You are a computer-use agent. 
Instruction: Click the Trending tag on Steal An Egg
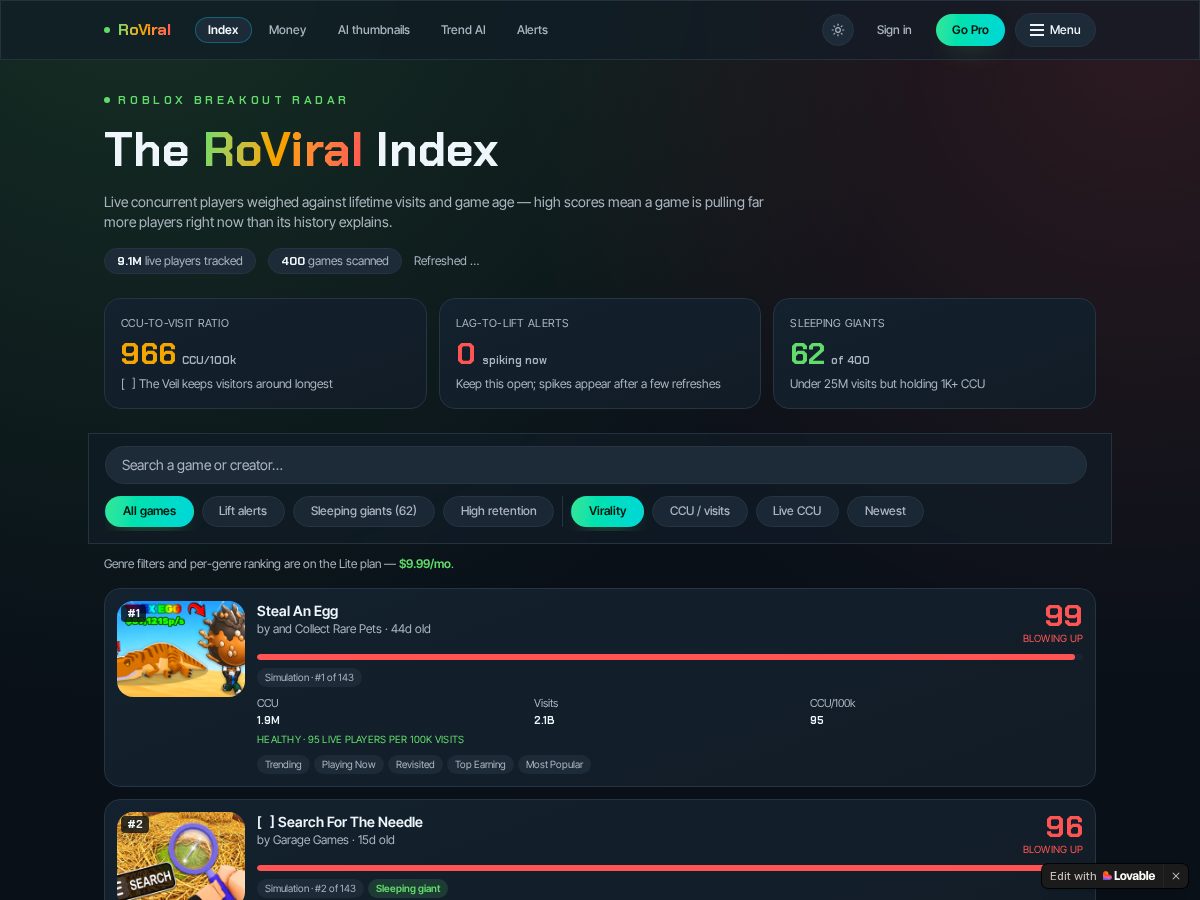click(x=283, y=765)
